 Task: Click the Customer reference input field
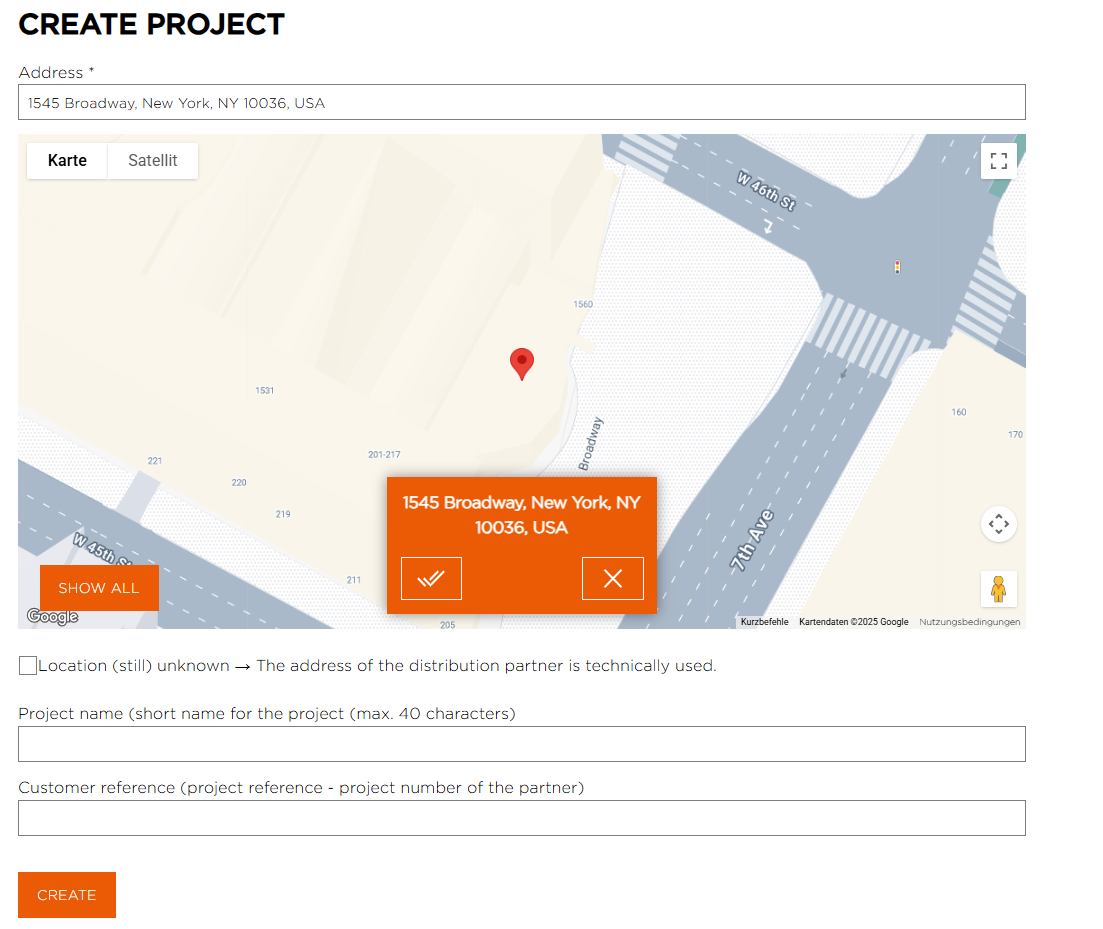coord(521,818)
